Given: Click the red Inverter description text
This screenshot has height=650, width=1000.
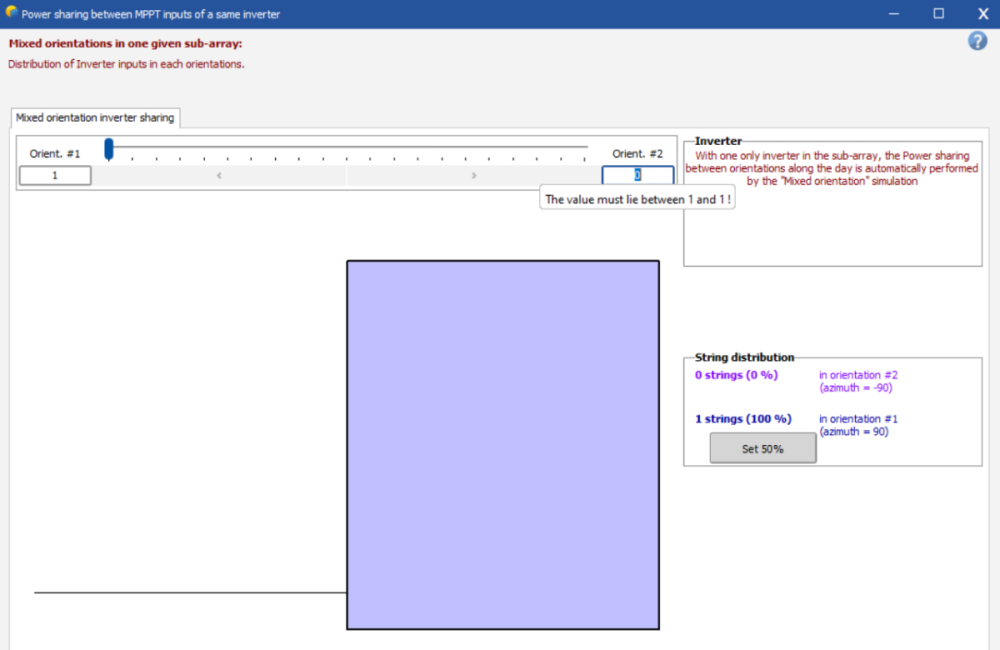Looking at the screenshot, I should click(x=832, y=168).
